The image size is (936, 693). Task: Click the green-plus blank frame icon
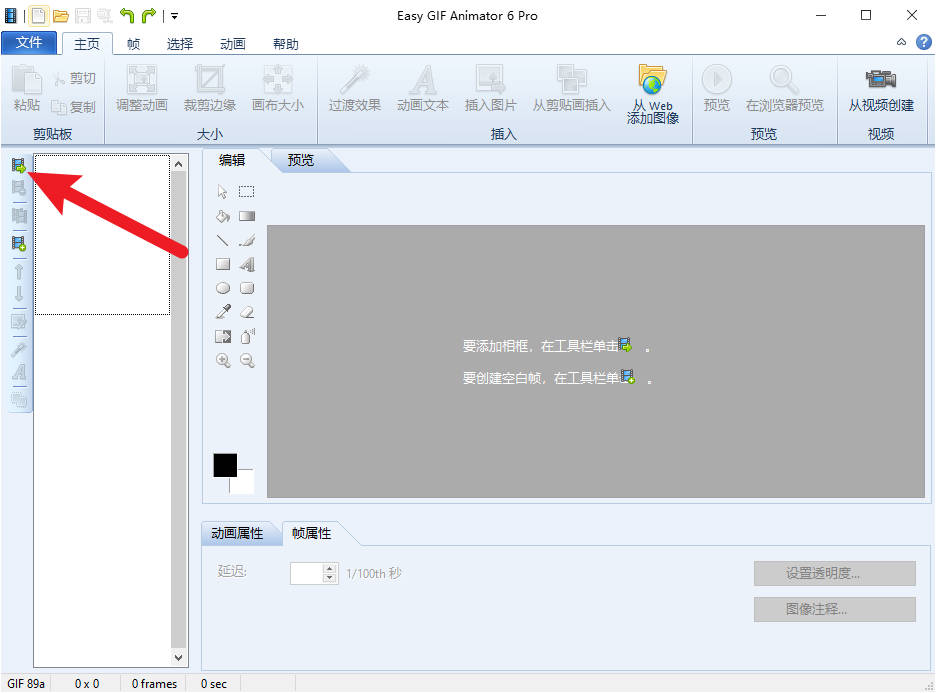(x=19, y=243)
